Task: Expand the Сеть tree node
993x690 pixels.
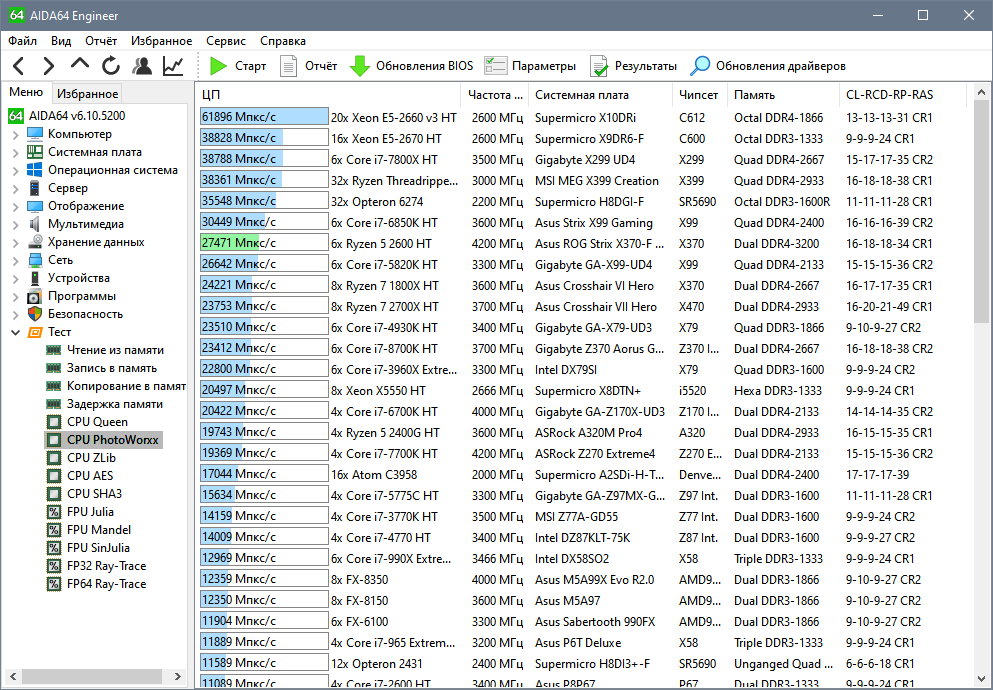Action: click(15, 260)
